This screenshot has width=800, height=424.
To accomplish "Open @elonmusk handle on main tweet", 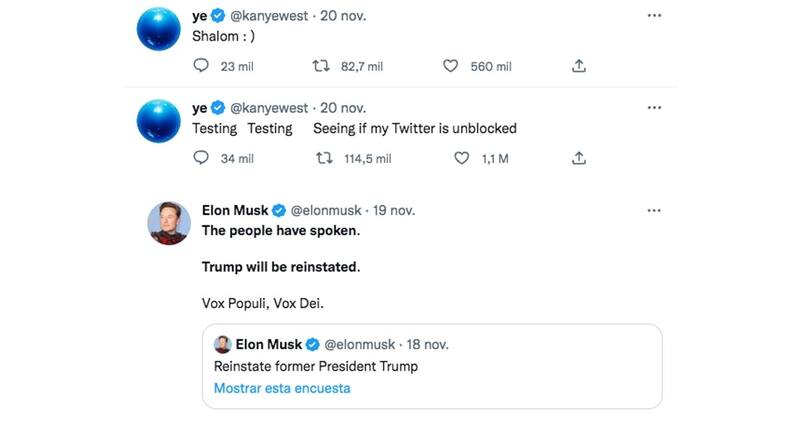I will (x=327, y=211).
